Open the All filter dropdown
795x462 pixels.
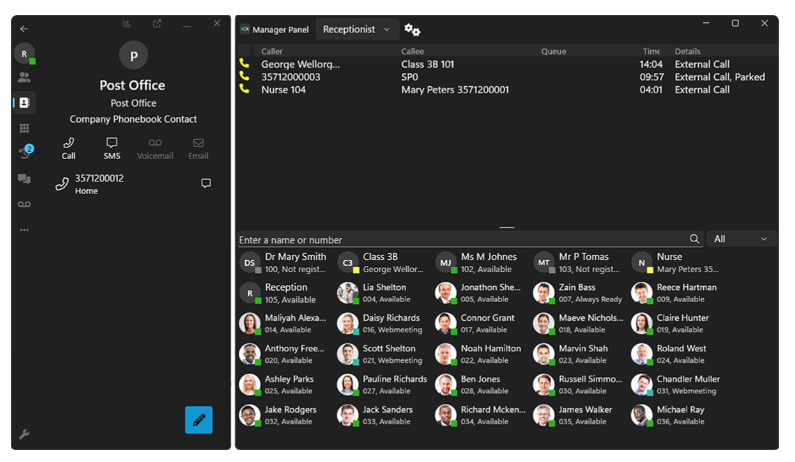(741, 239)
